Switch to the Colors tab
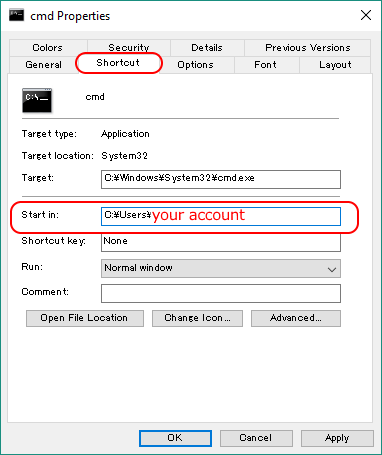 click(x=48, y=48)
